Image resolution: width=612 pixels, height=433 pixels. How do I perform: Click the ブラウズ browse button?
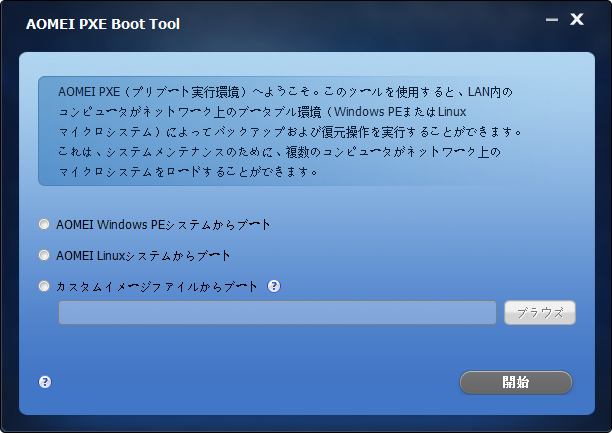(x=540, y=312)
